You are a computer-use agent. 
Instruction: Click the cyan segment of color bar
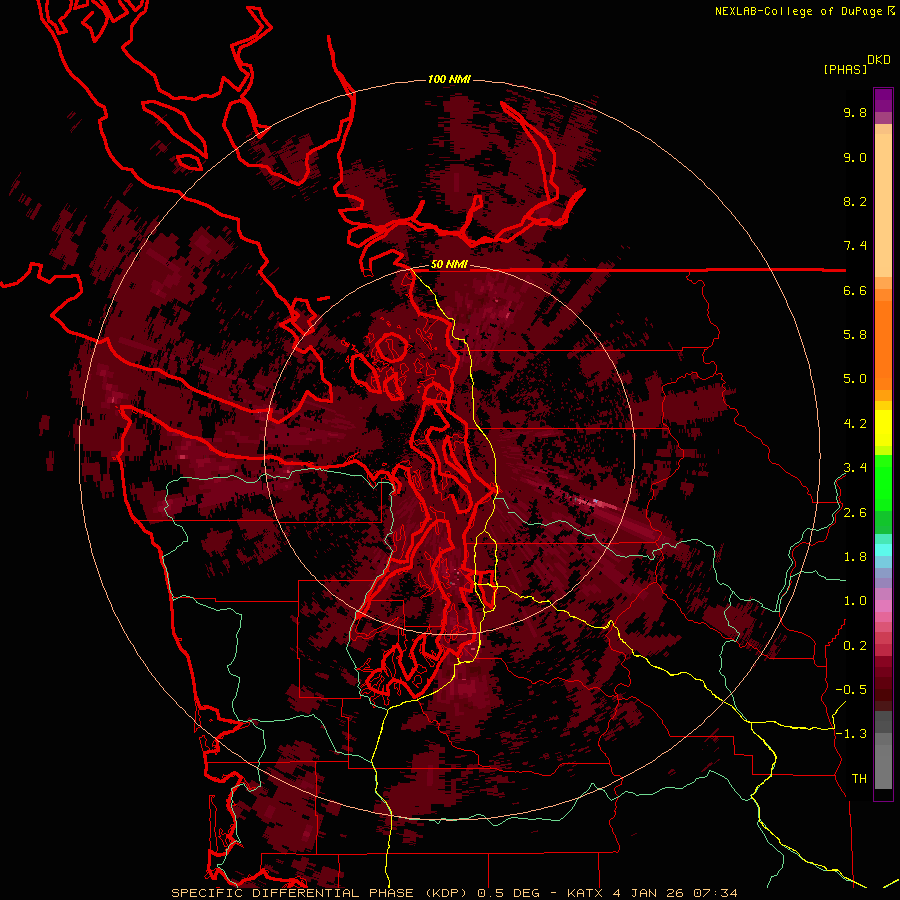click(883, 550)
